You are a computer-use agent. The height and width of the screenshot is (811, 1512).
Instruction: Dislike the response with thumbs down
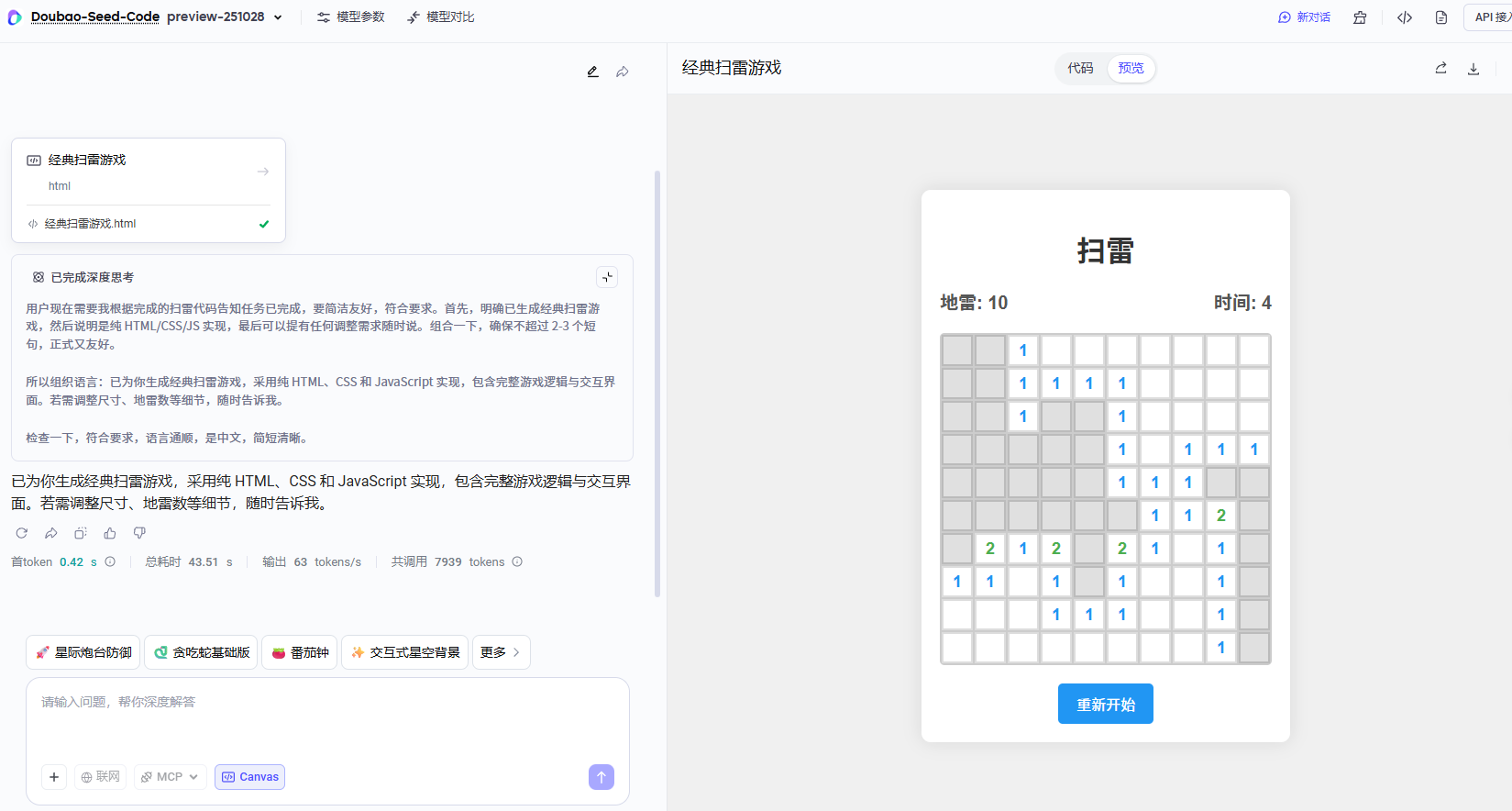point(139,533)
